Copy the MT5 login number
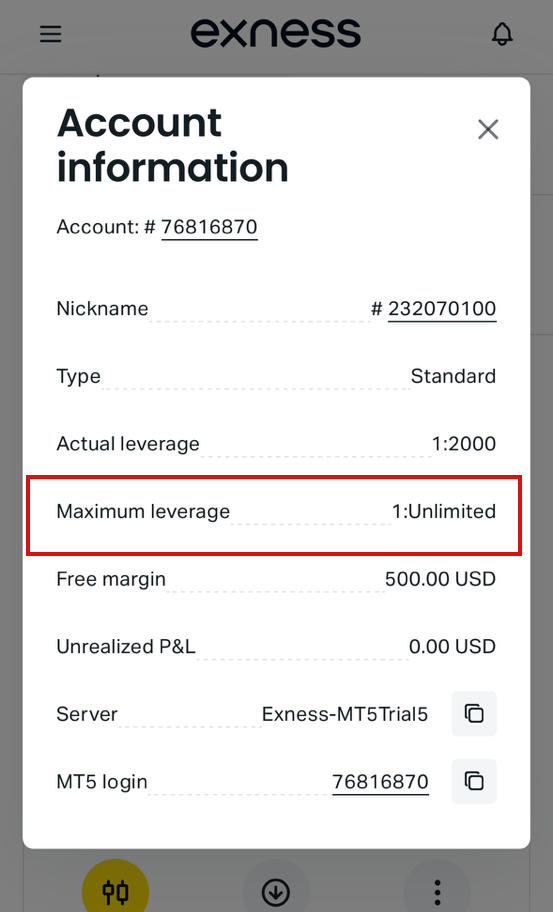Image resolution: width=553 pixels, height=912 pixels. (x=474, y=781)
